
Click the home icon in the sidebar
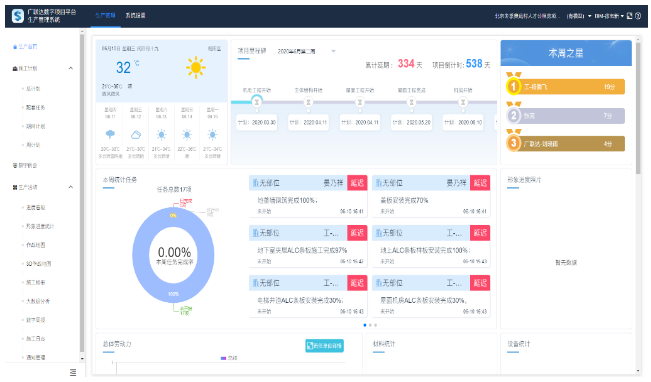coord(15,47)
